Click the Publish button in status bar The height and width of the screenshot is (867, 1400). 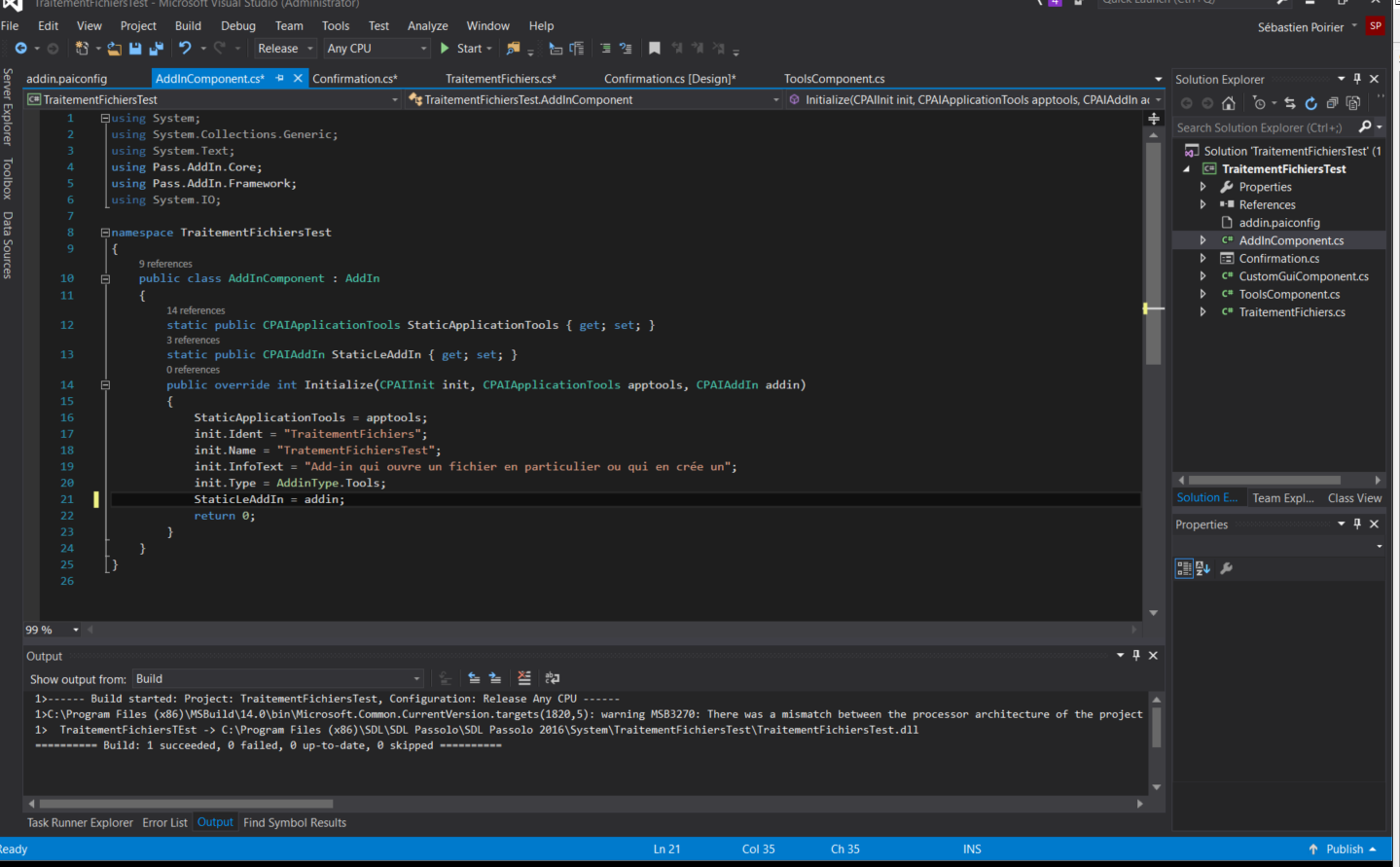(1343, 849)
